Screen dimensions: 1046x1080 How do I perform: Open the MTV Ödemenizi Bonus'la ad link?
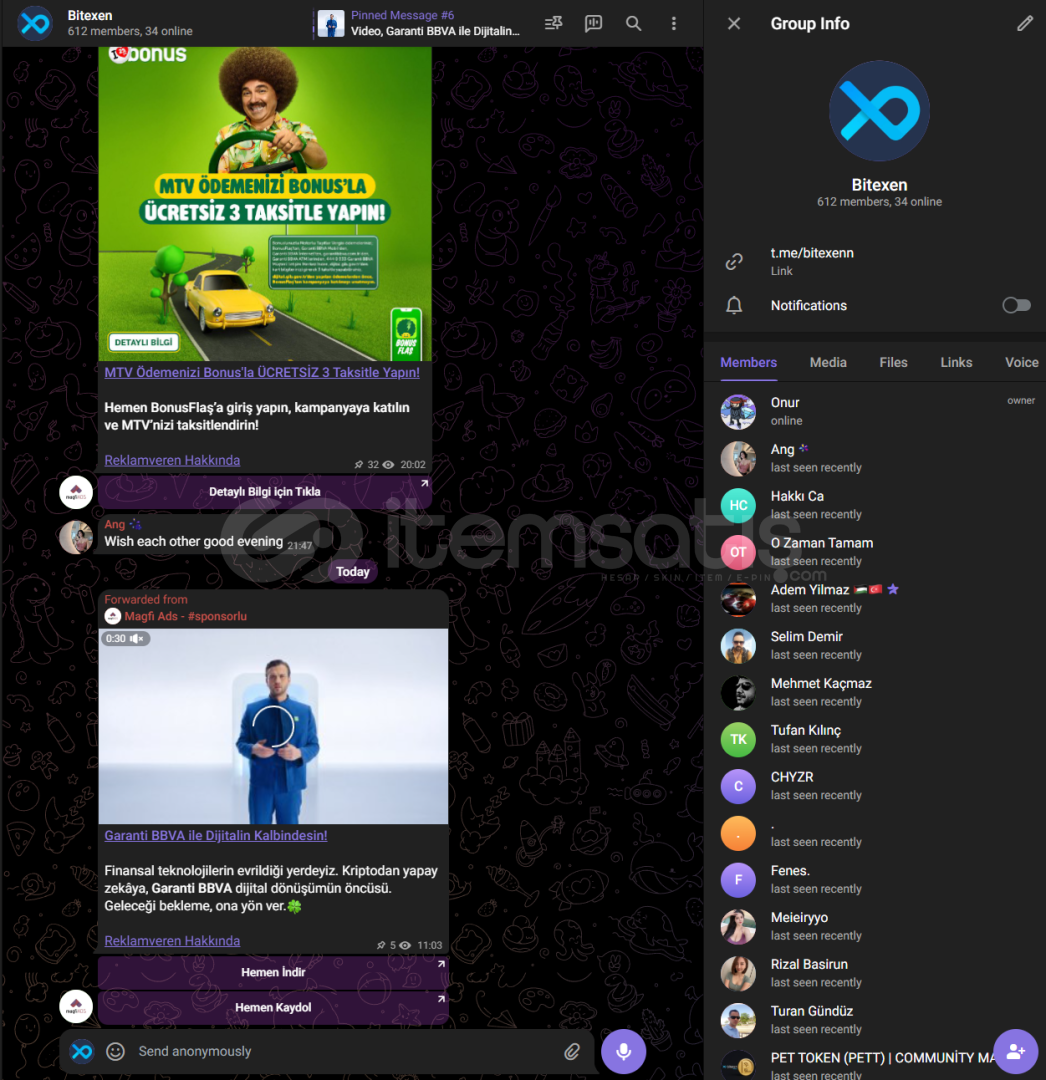[x=262, y=372]
